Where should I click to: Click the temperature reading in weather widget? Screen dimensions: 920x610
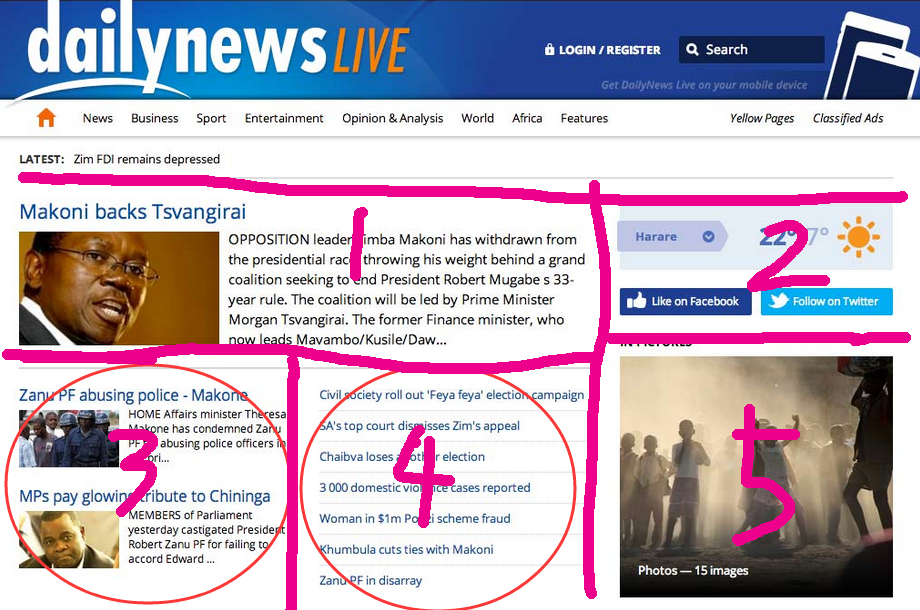793,237
